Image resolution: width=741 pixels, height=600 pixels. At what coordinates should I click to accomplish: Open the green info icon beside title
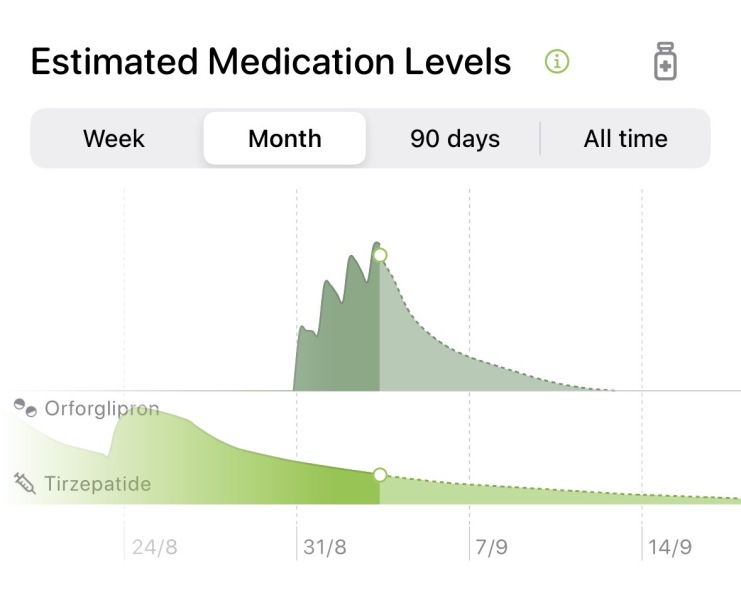click(x=557, y=61)
